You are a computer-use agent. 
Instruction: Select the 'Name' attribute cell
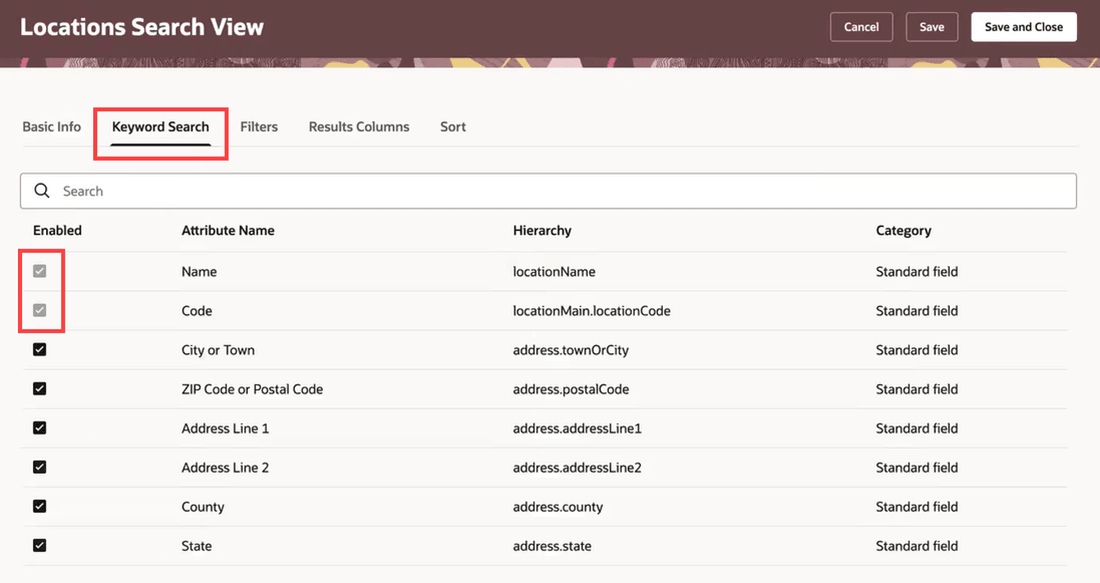coord(199,272)
